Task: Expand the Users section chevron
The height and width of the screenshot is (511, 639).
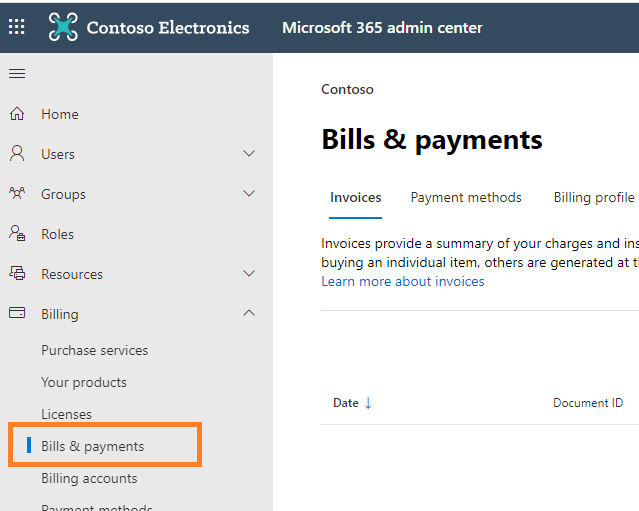Action: coord(249,154)
